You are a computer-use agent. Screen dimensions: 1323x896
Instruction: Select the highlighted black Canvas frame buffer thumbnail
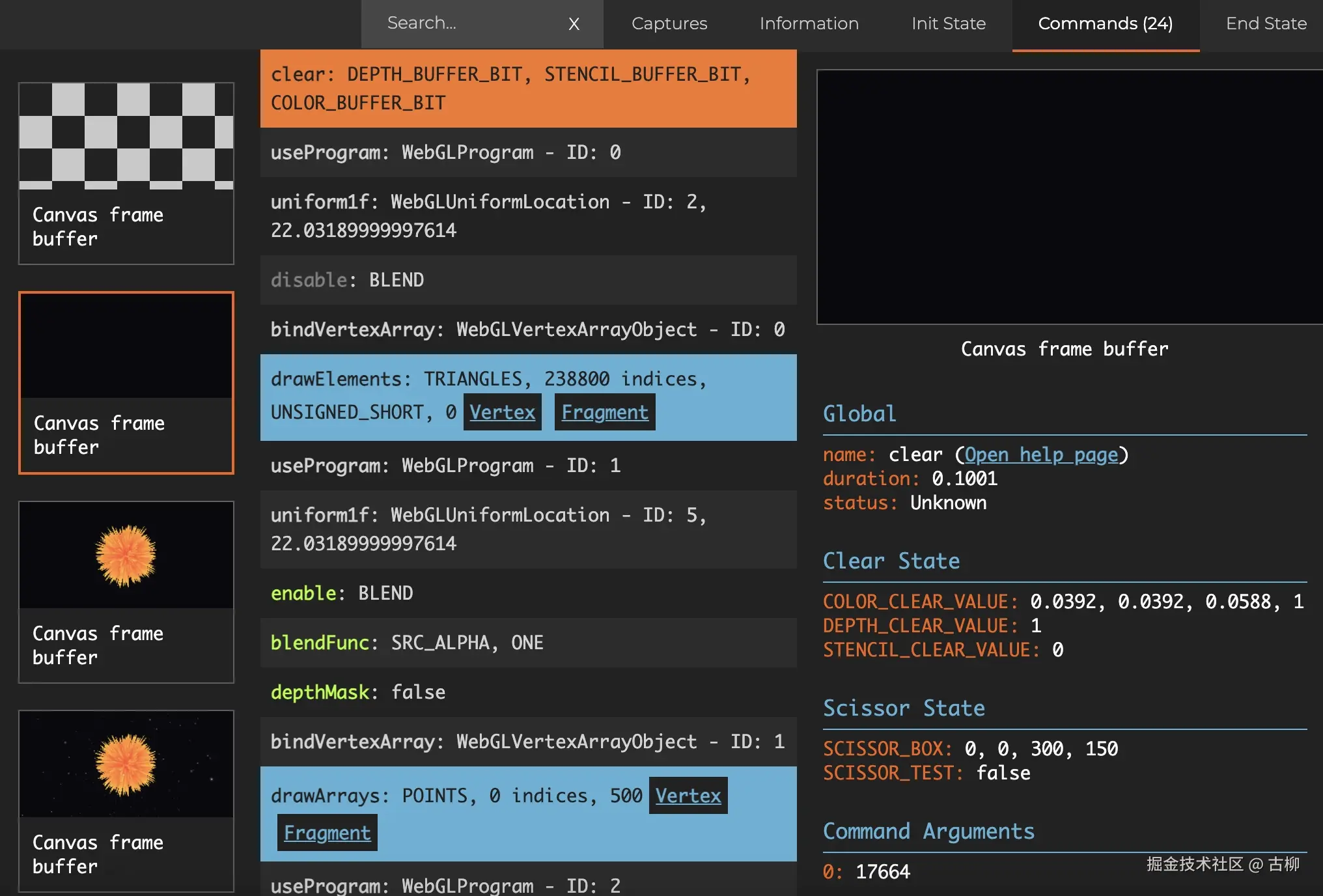pyautogui.click(x=126, y=382)
